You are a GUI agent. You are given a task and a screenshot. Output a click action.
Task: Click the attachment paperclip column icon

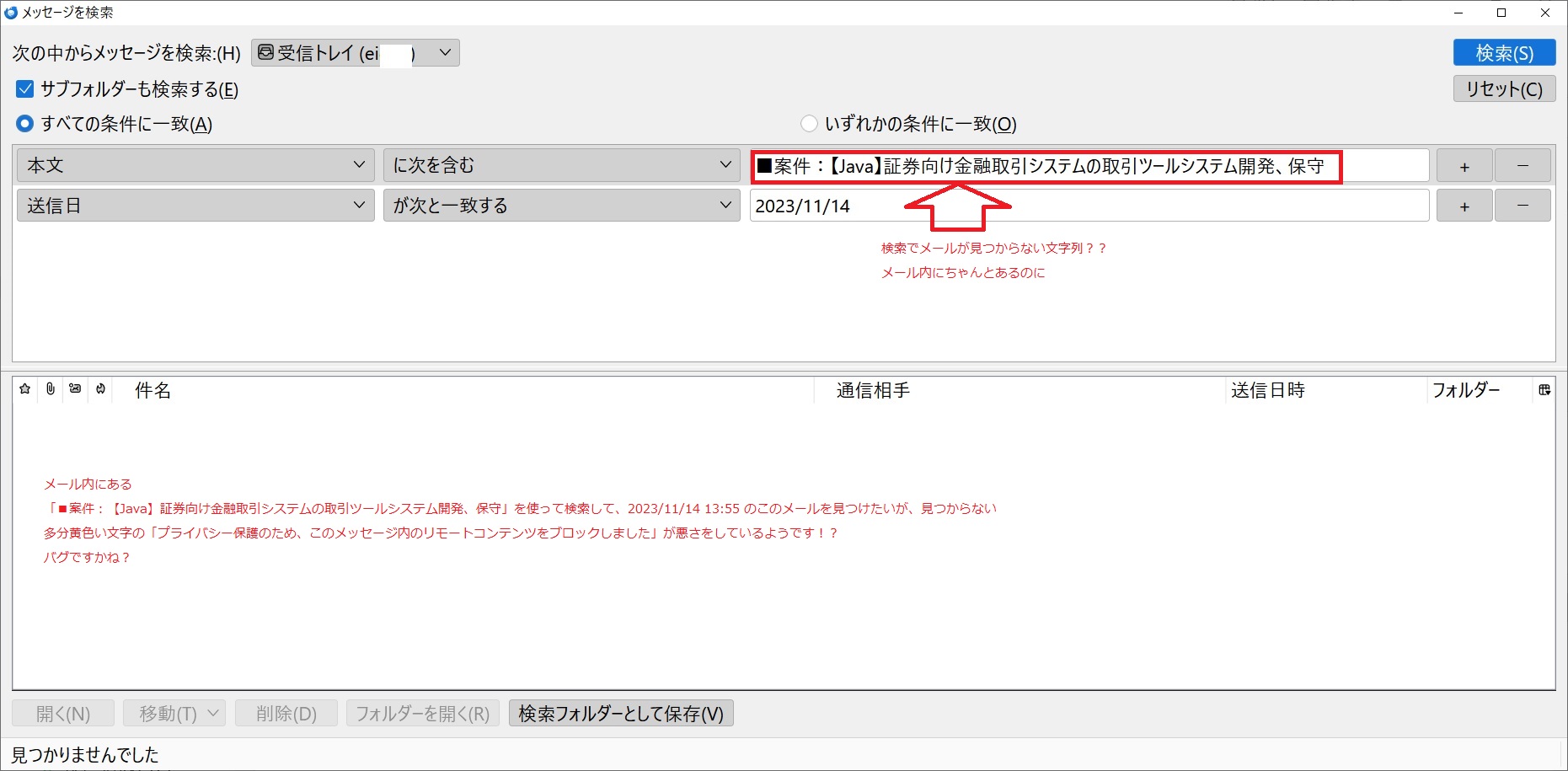pyautogui.click(x=51, y=389)
